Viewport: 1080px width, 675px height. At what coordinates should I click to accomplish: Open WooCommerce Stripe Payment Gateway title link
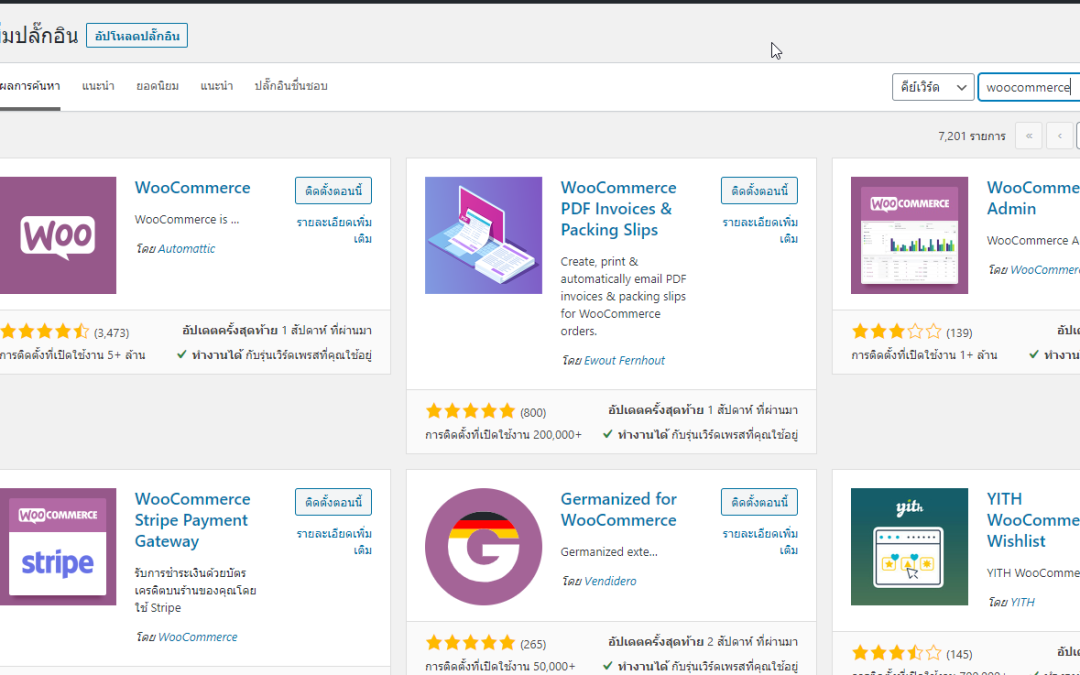pyautogui.click(x=192, y=520)
